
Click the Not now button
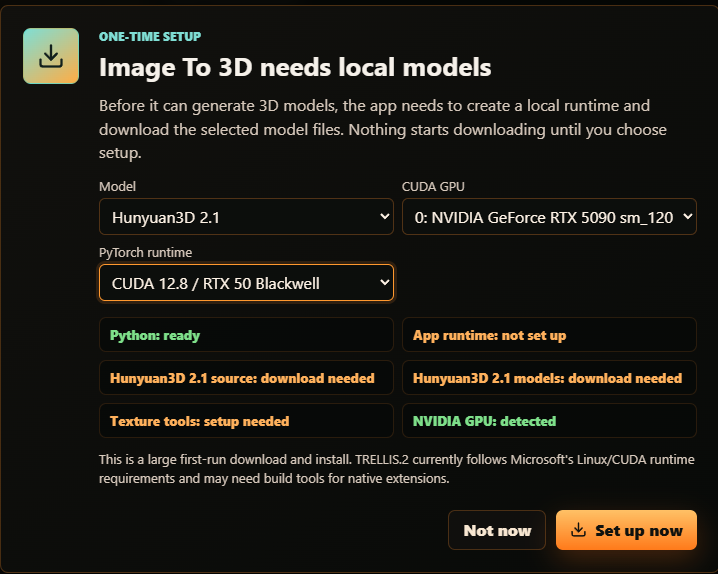tap(497, 530)
